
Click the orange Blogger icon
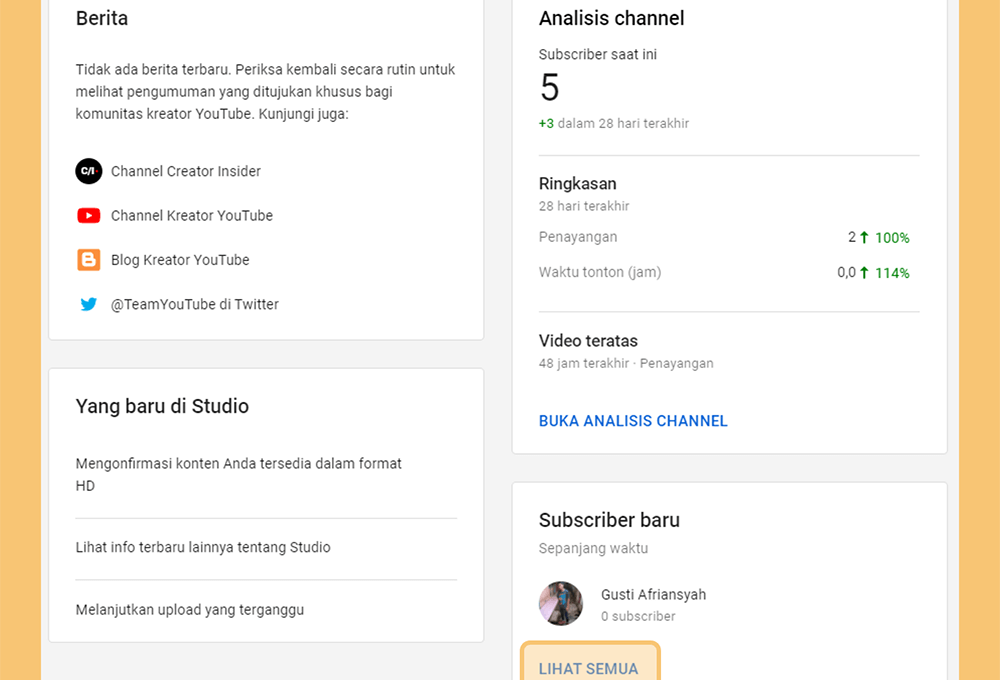[x=89, y=260]
